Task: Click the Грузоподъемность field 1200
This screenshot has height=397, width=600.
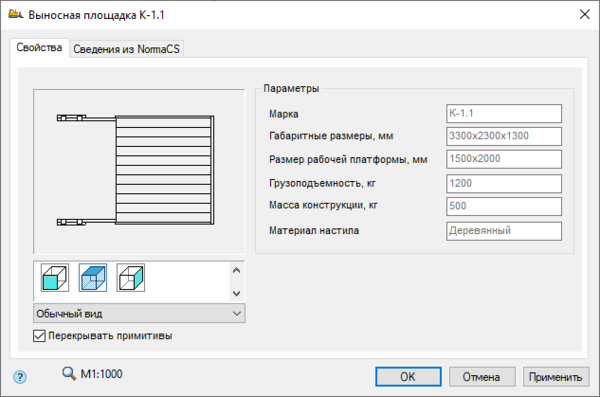Action: point(504,183)
